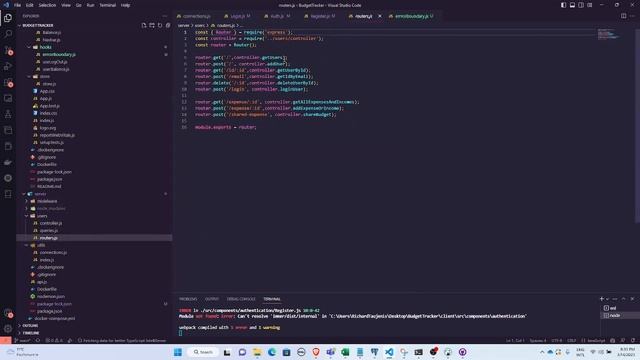Open the Terminal menu

click(108, 5)
